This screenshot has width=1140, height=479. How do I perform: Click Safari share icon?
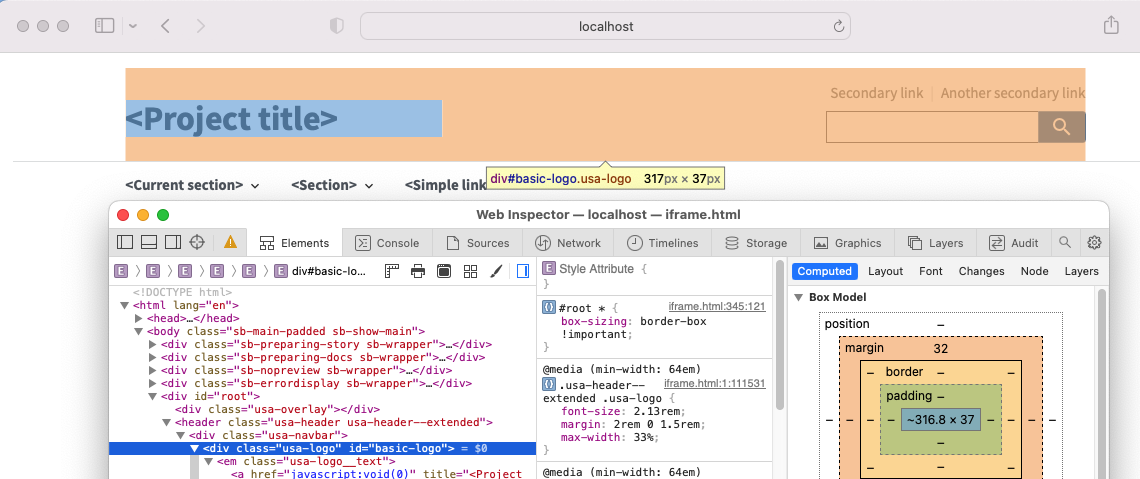pos(1111,25)
